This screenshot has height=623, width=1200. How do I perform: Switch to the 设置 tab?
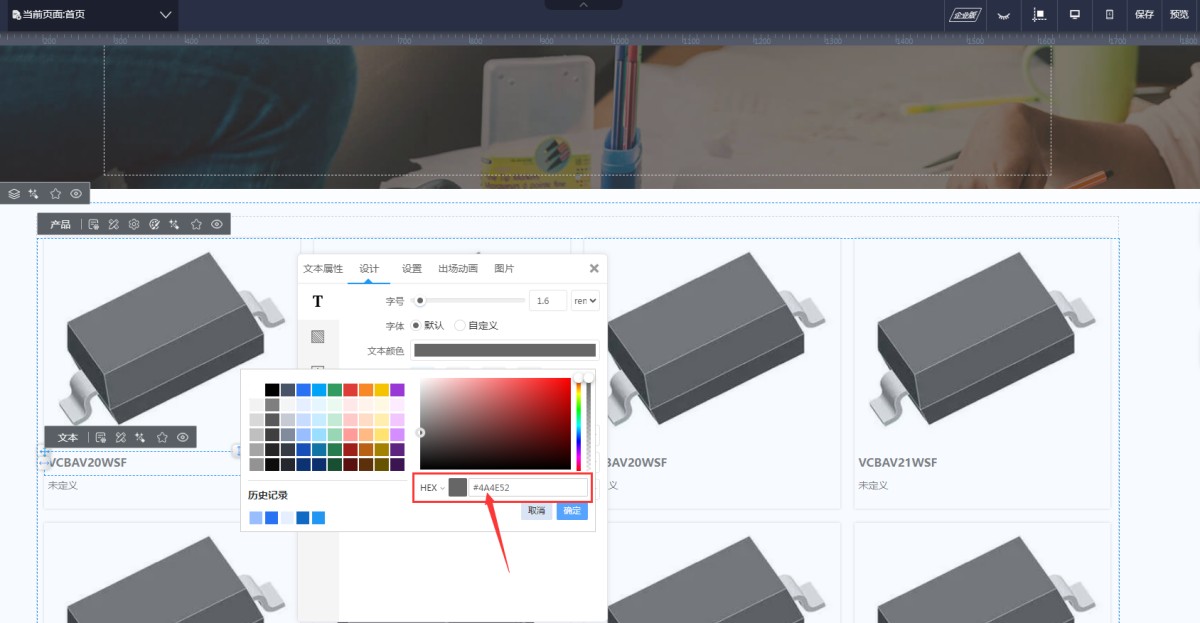pos(412,269)
